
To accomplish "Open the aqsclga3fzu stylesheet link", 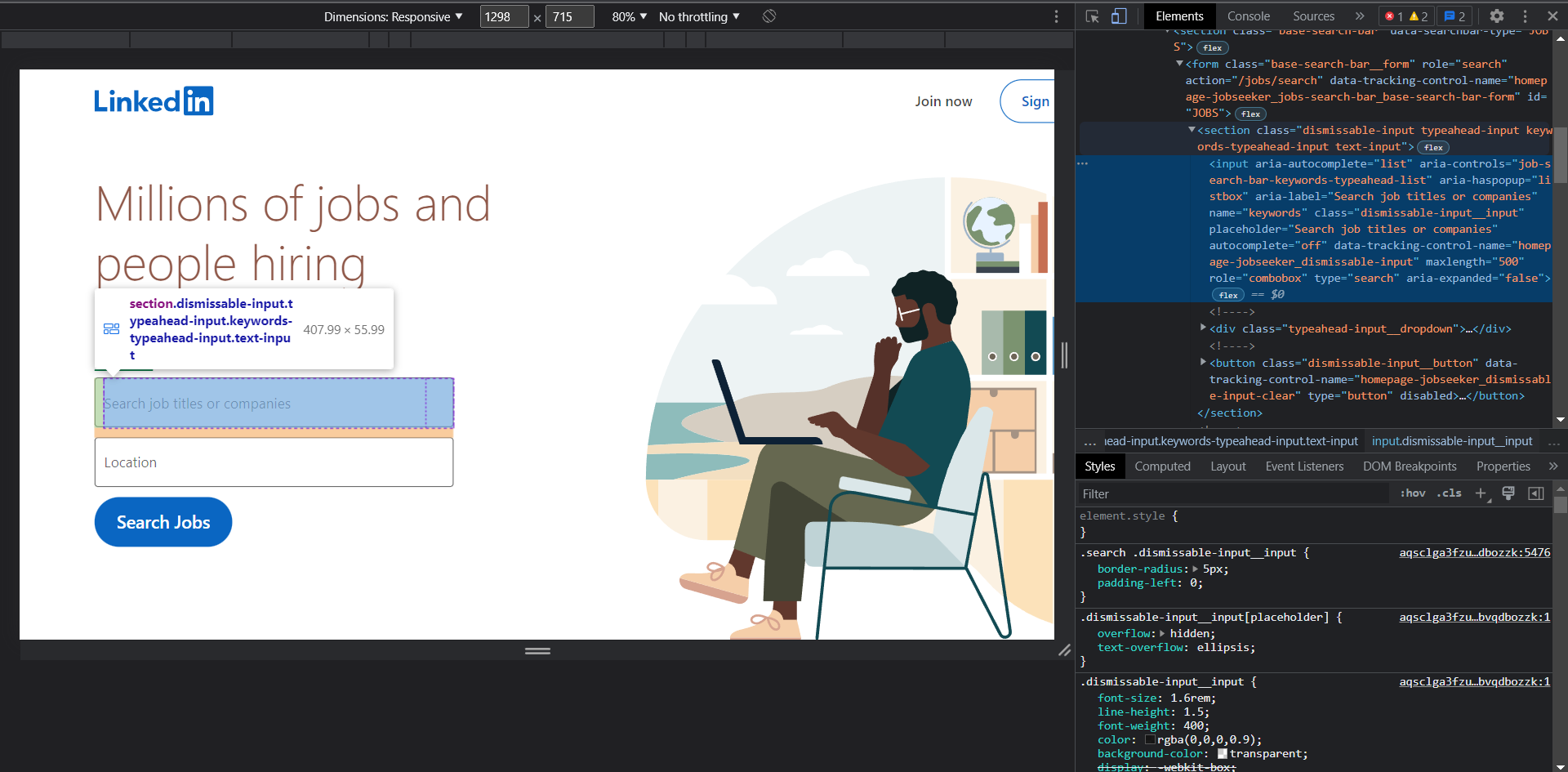I will [x=1475, y=552].
